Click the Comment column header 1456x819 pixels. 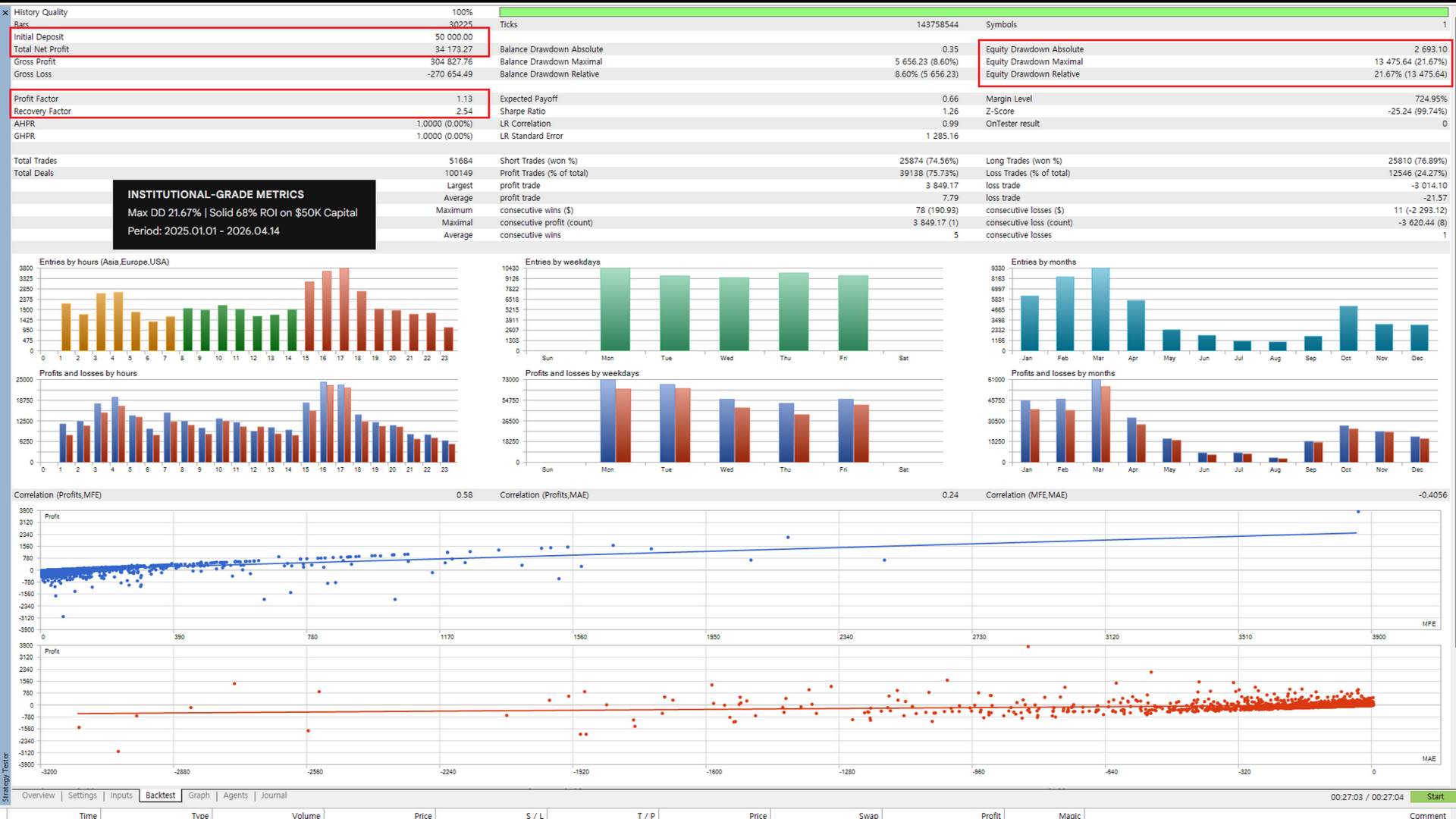tap(1427, 815)
